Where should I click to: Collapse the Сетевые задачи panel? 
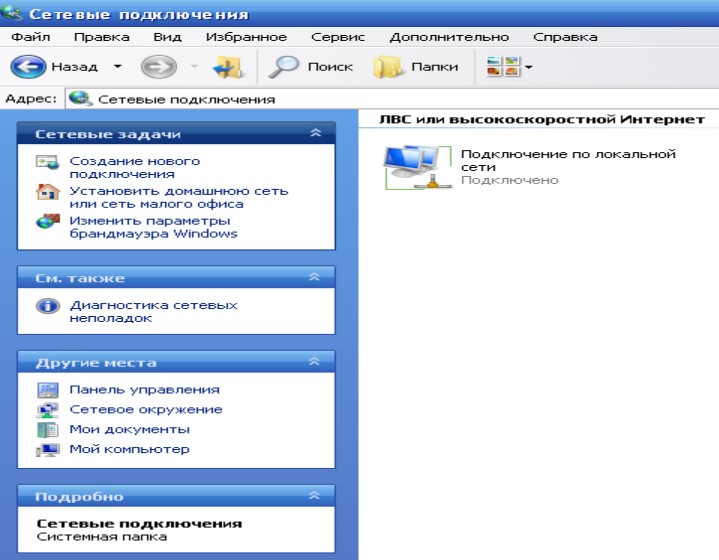coord(315,133)
